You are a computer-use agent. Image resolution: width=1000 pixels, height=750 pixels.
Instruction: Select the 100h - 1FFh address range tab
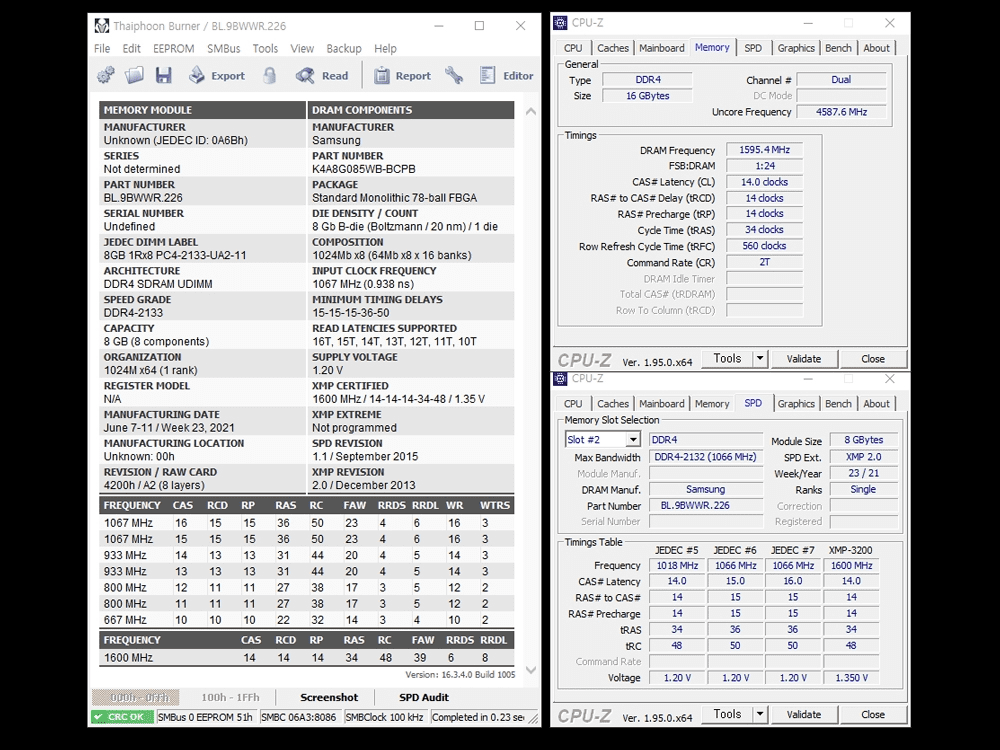tap(230, 697)
